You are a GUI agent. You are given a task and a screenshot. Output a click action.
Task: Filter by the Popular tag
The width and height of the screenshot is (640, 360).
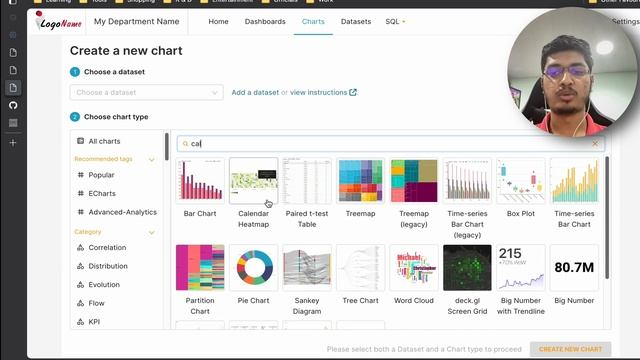[x=101, y=175]
